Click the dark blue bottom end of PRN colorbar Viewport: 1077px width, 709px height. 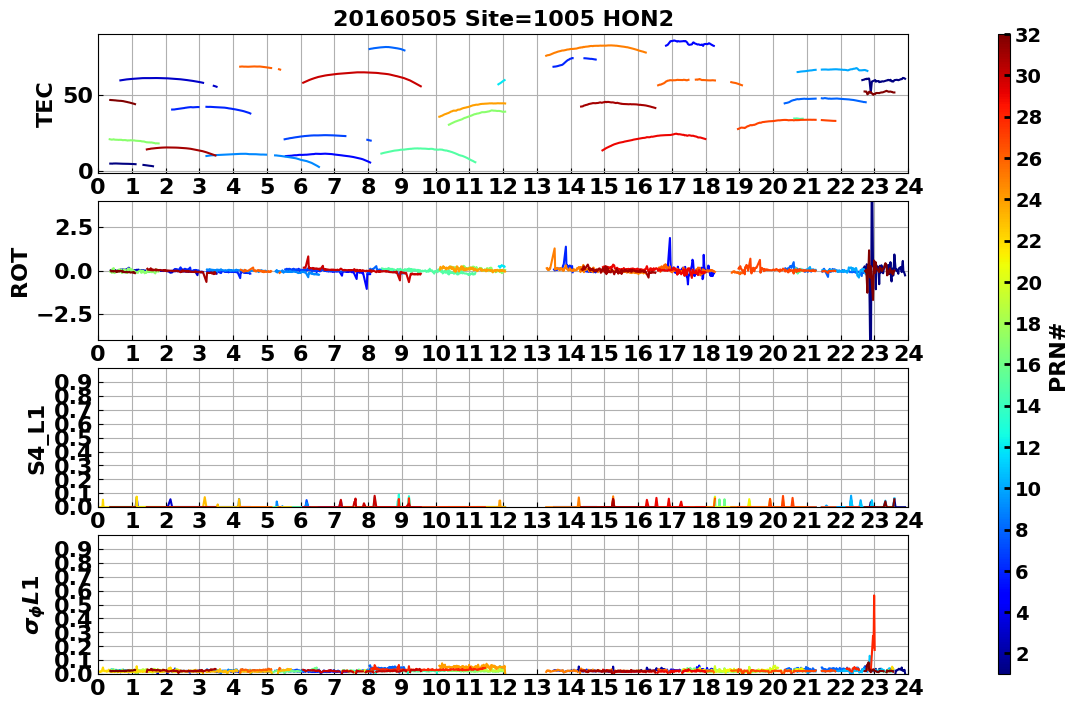tap(1004, 666)
